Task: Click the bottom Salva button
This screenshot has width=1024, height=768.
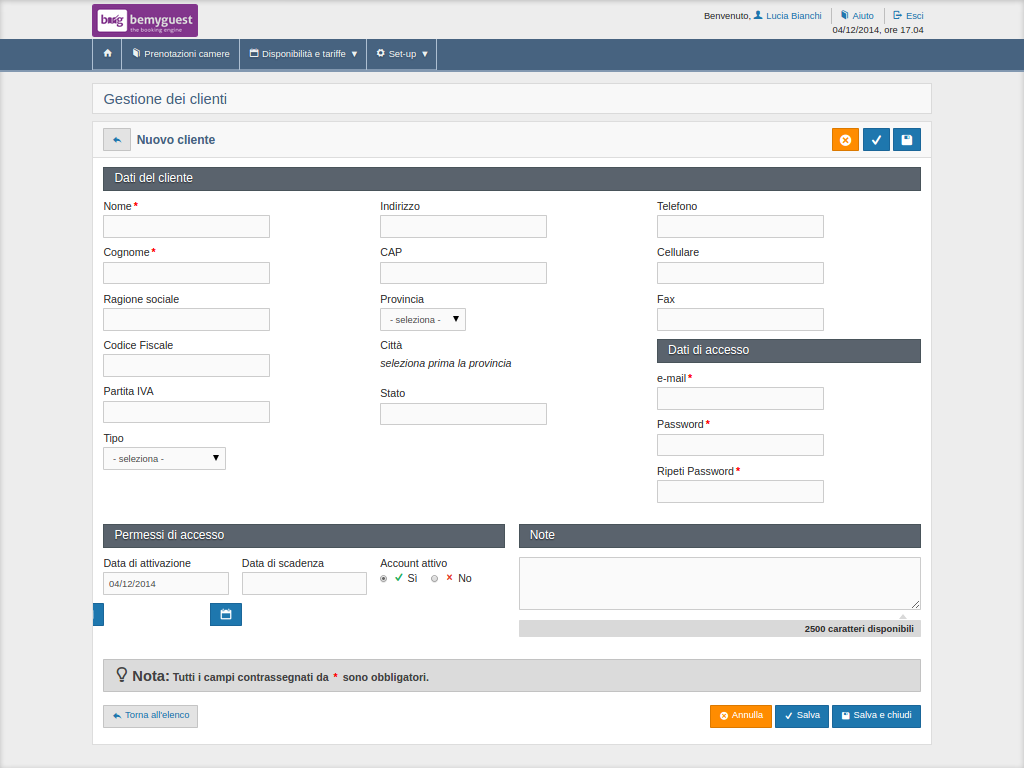Action: tap(801, 716)
